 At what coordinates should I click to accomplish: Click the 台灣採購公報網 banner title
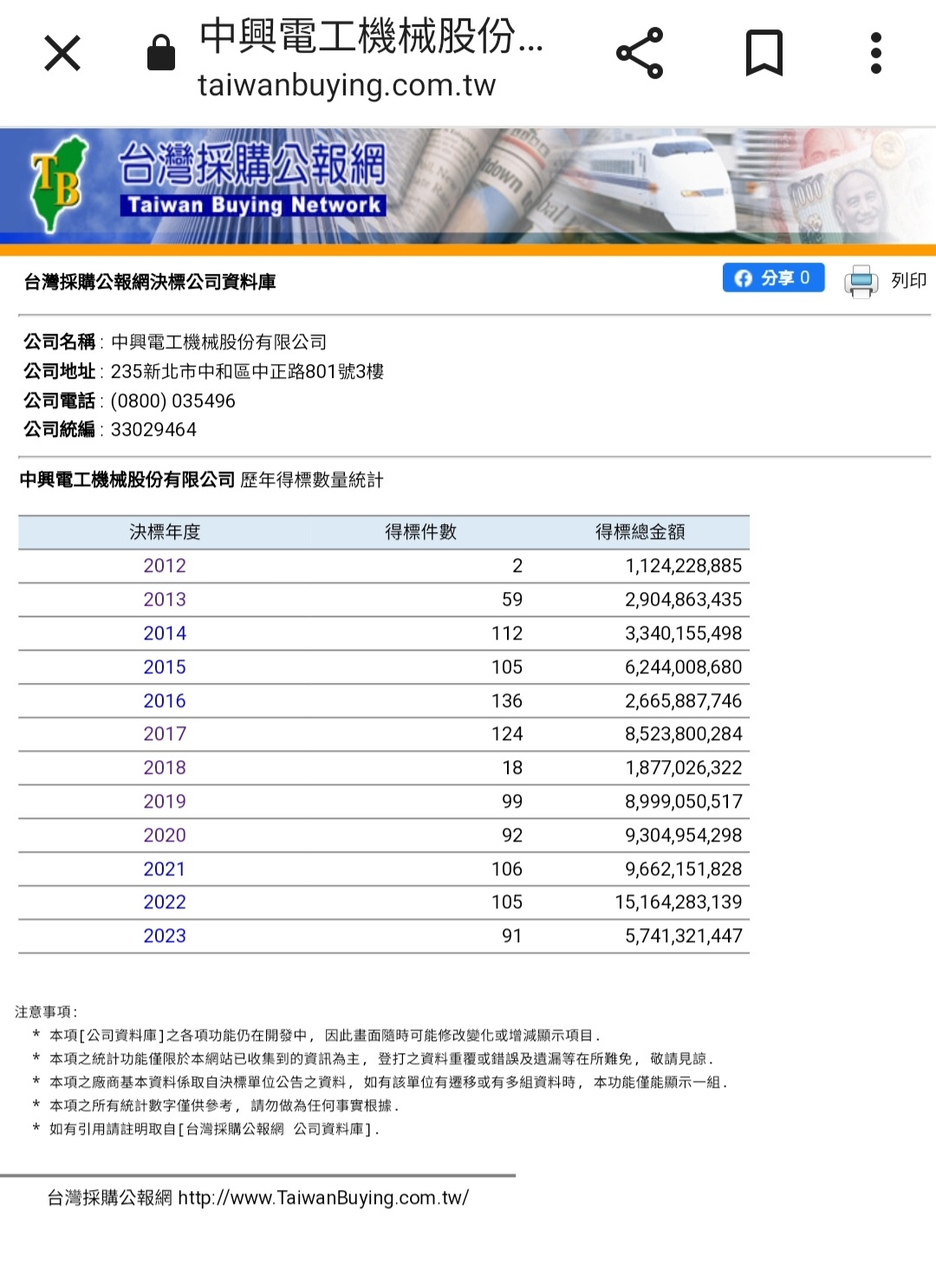click(252, 165)
